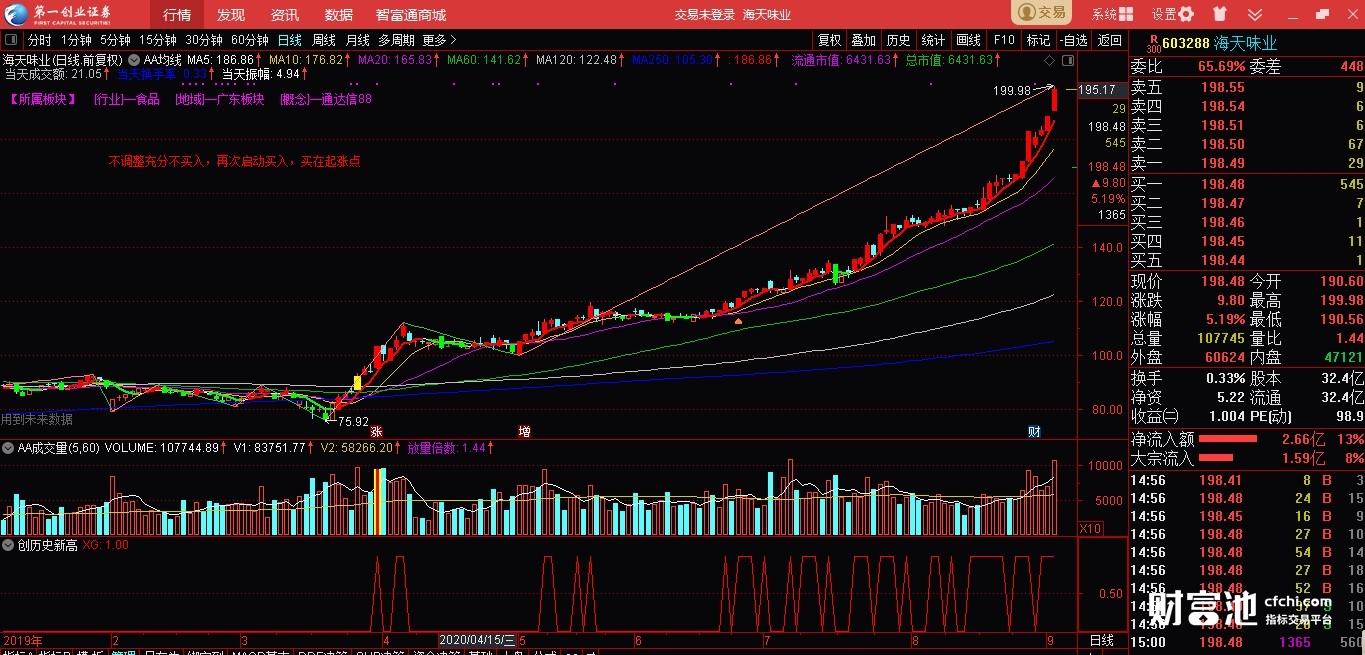Click the shirt skin-theme icon
This screenshot has height=655, width=1365.
point(1218,14)
